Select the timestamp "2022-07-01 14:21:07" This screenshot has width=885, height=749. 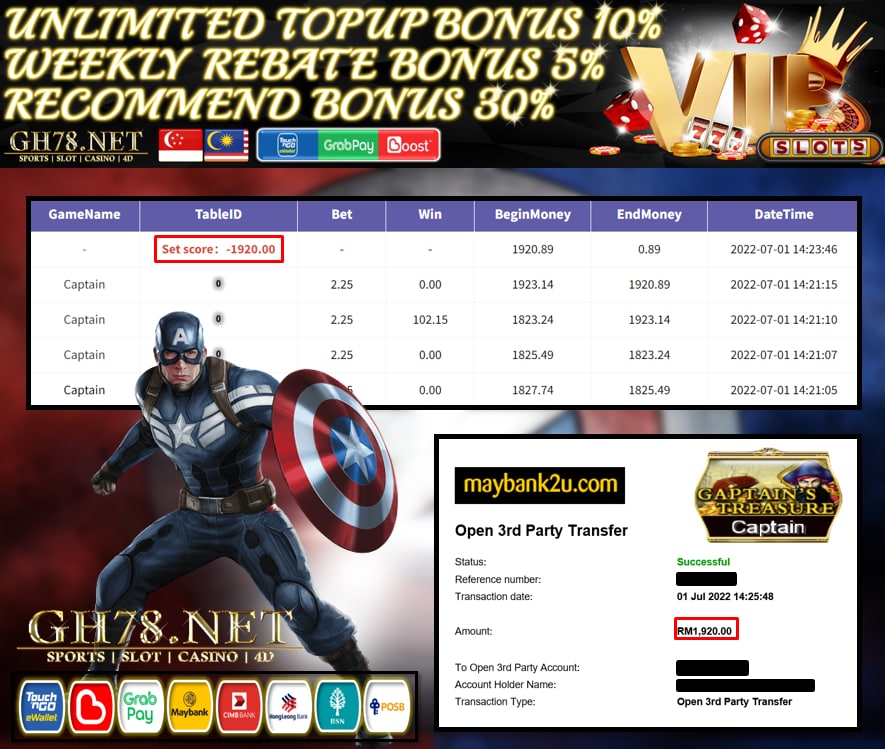tap(783, 355)
